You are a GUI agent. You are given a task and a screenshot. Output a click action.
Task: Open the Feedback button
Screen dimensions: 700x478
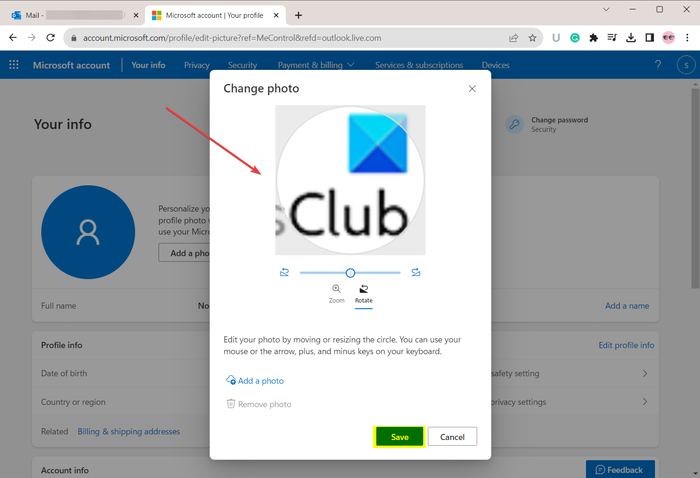(620, 470)
